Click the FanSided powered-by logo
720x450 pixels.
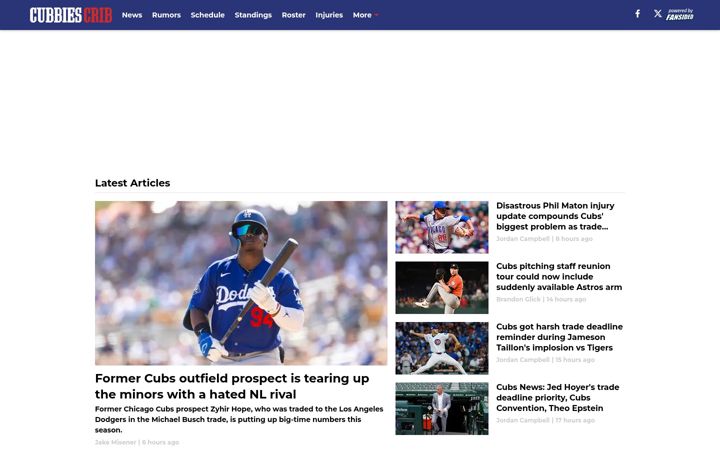coord(680,14)
